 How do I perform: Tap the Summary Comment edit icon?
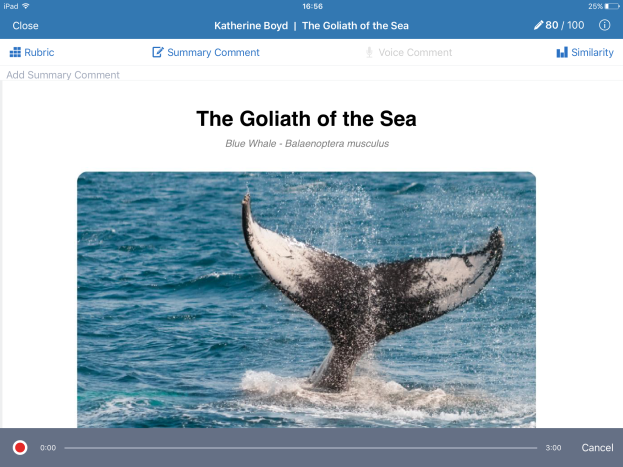(x=157, y=52)
